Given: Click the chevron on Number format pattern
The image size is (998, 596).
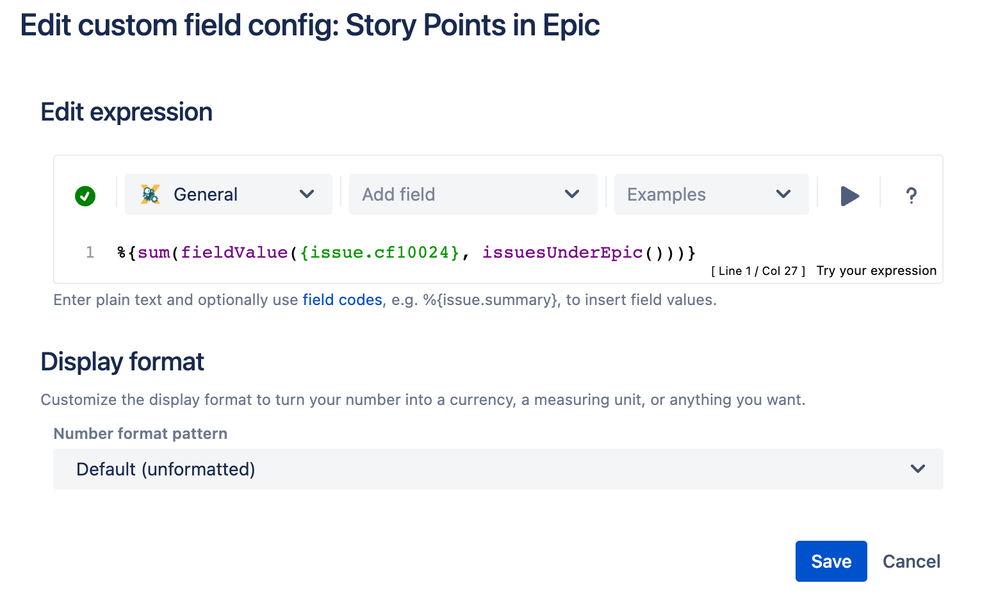Looking at the screenshot, I should click(917, 469).
